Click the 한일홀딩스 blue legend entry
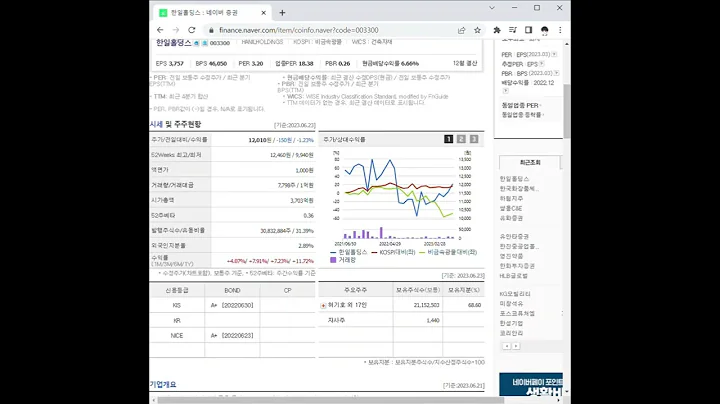Screen dimensions: 720x404 tap(349, 252)
